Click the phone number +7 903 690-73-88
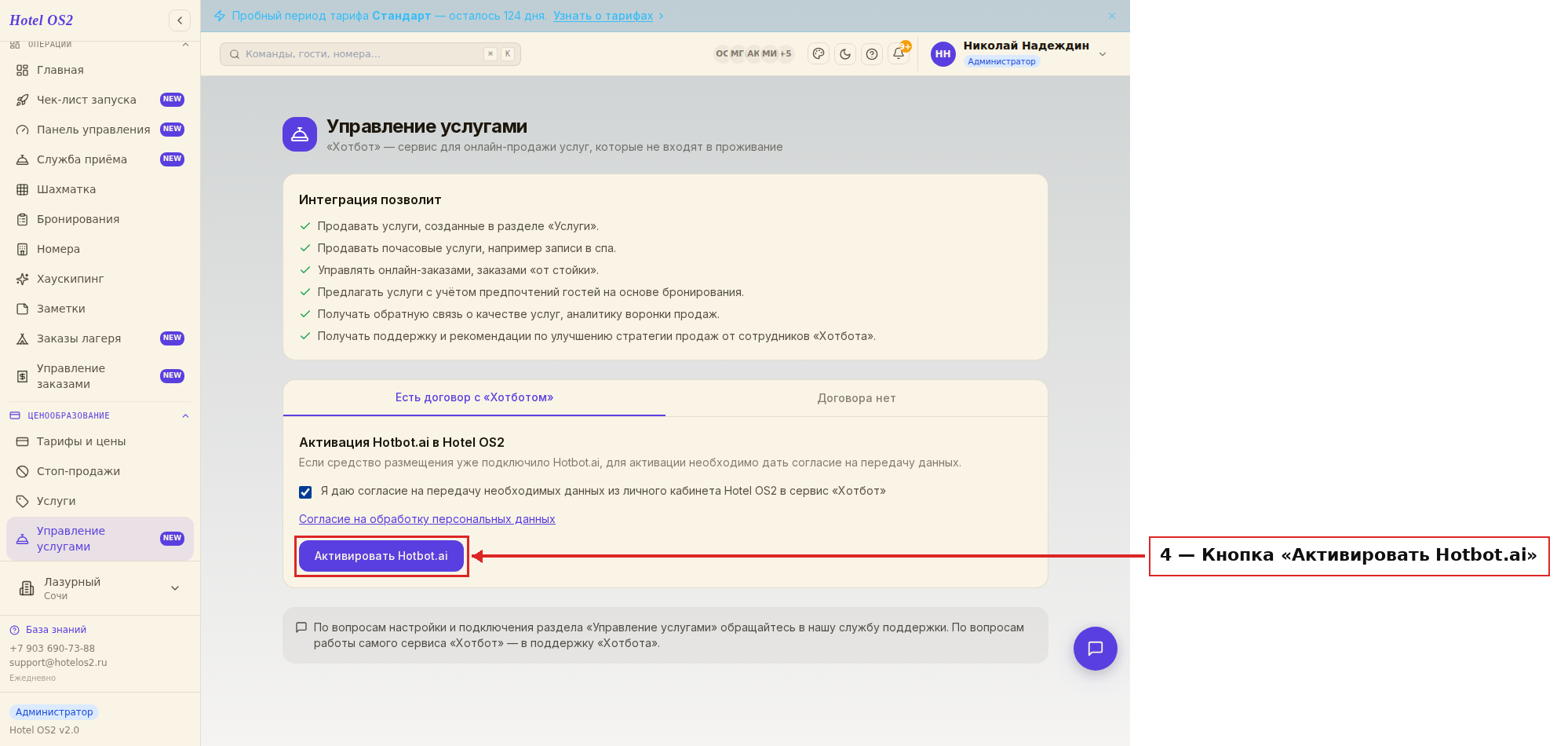The height and width of the screenshot is (746, 1568). 52,649
